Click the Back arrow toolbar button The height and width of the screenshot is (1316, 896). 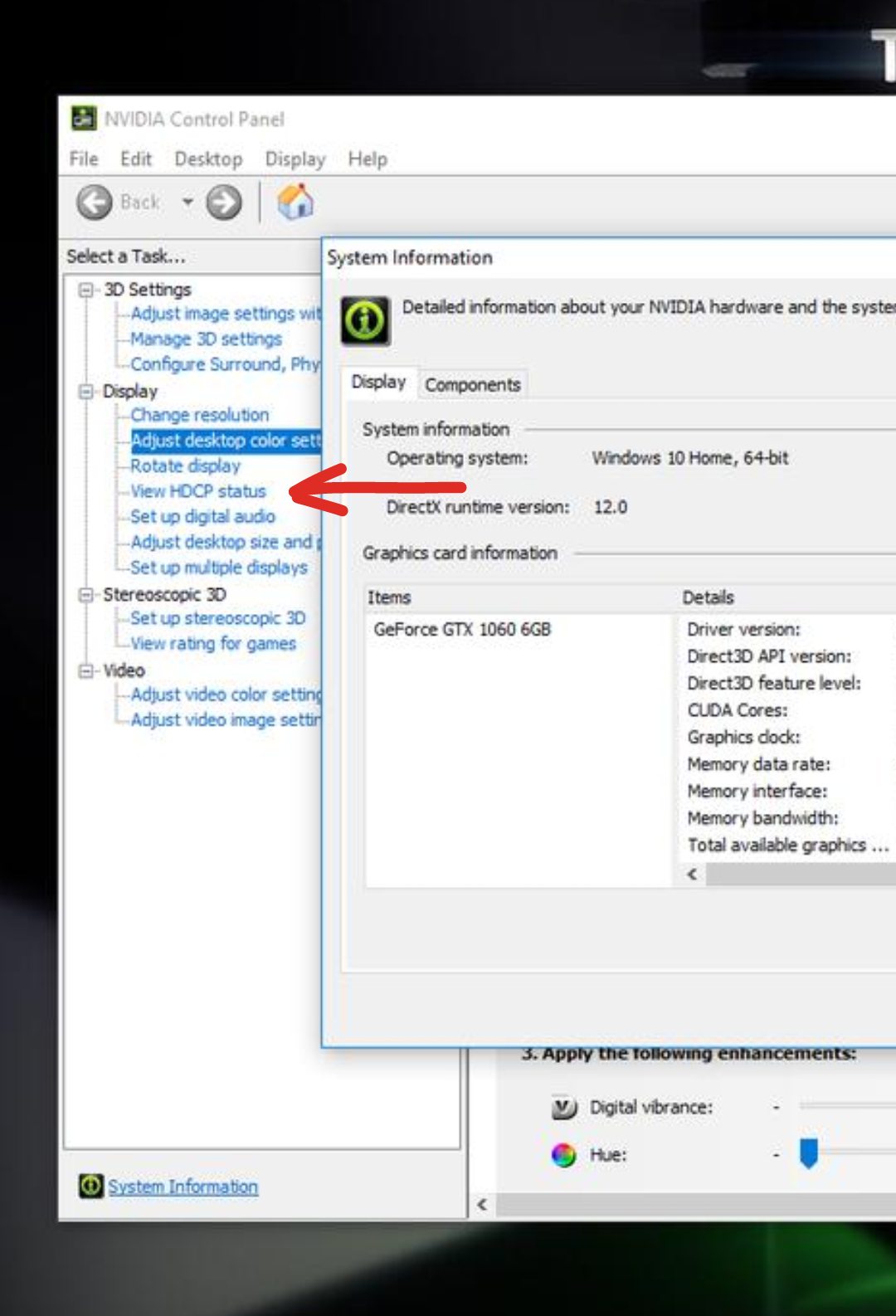point(95,202)
